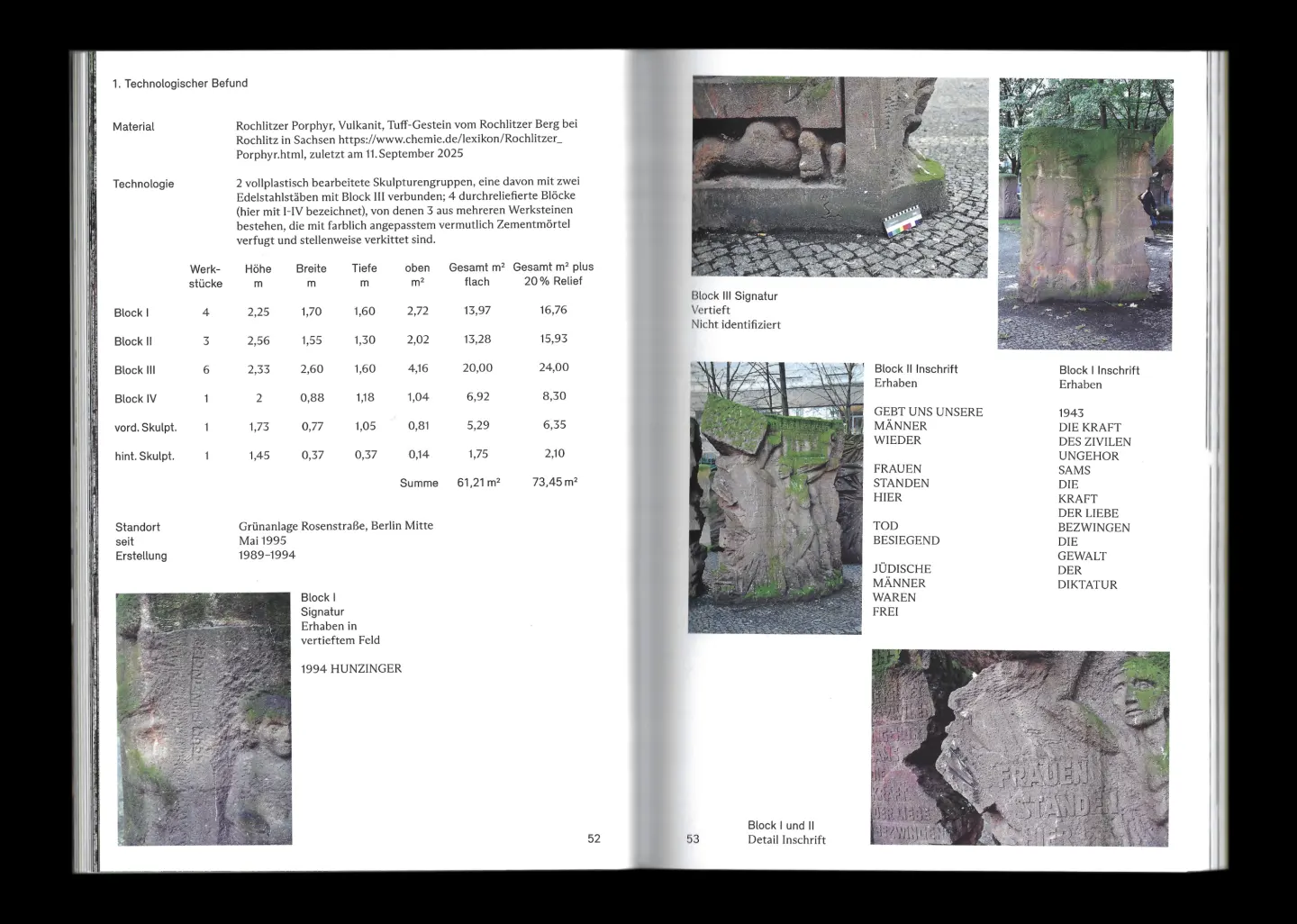
Task: Click the 'Gesamt m² plus 20 % Relief' header
Action: 553,274
